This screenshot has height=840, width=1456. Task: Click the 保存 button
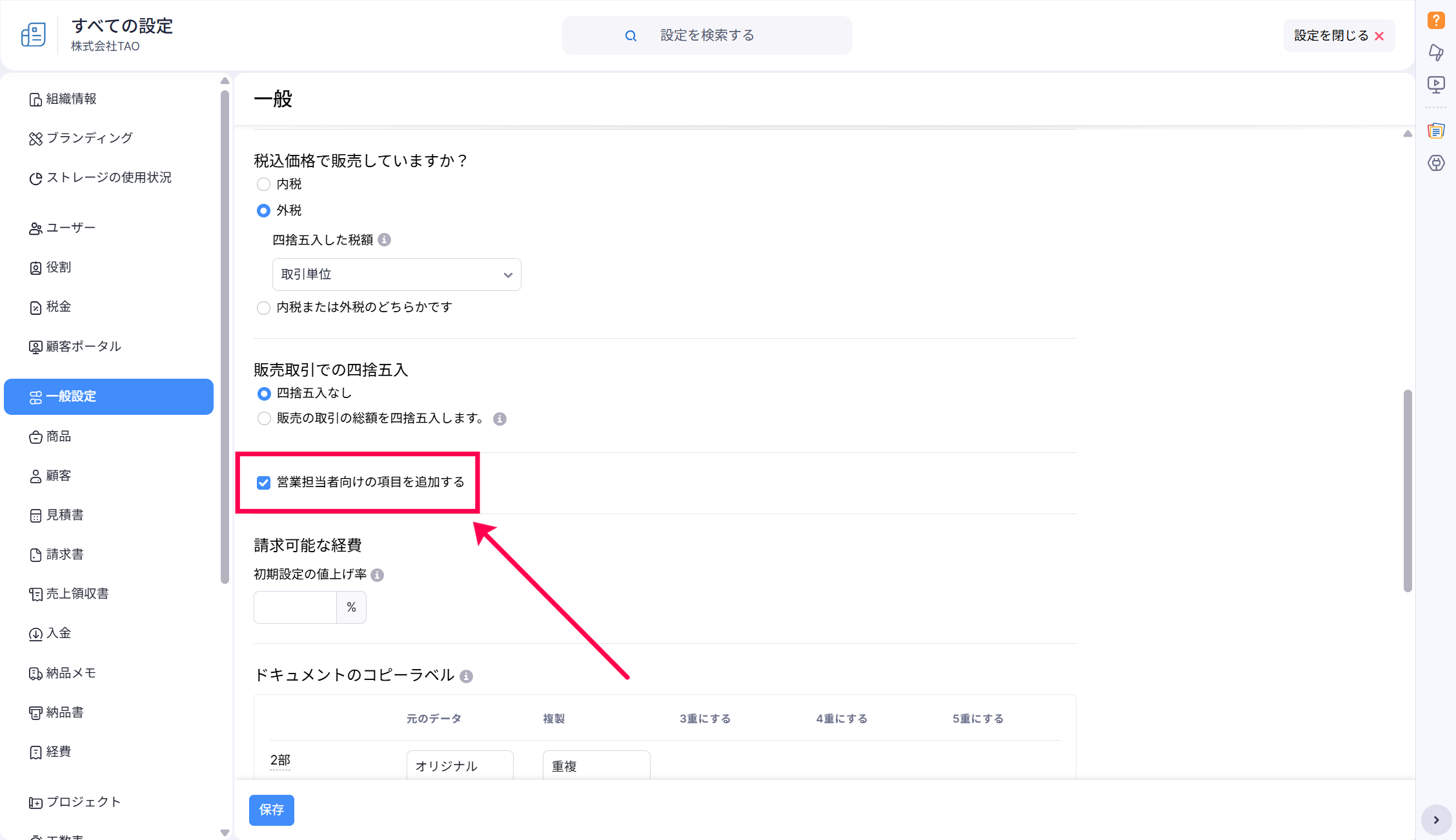point(271,810)
